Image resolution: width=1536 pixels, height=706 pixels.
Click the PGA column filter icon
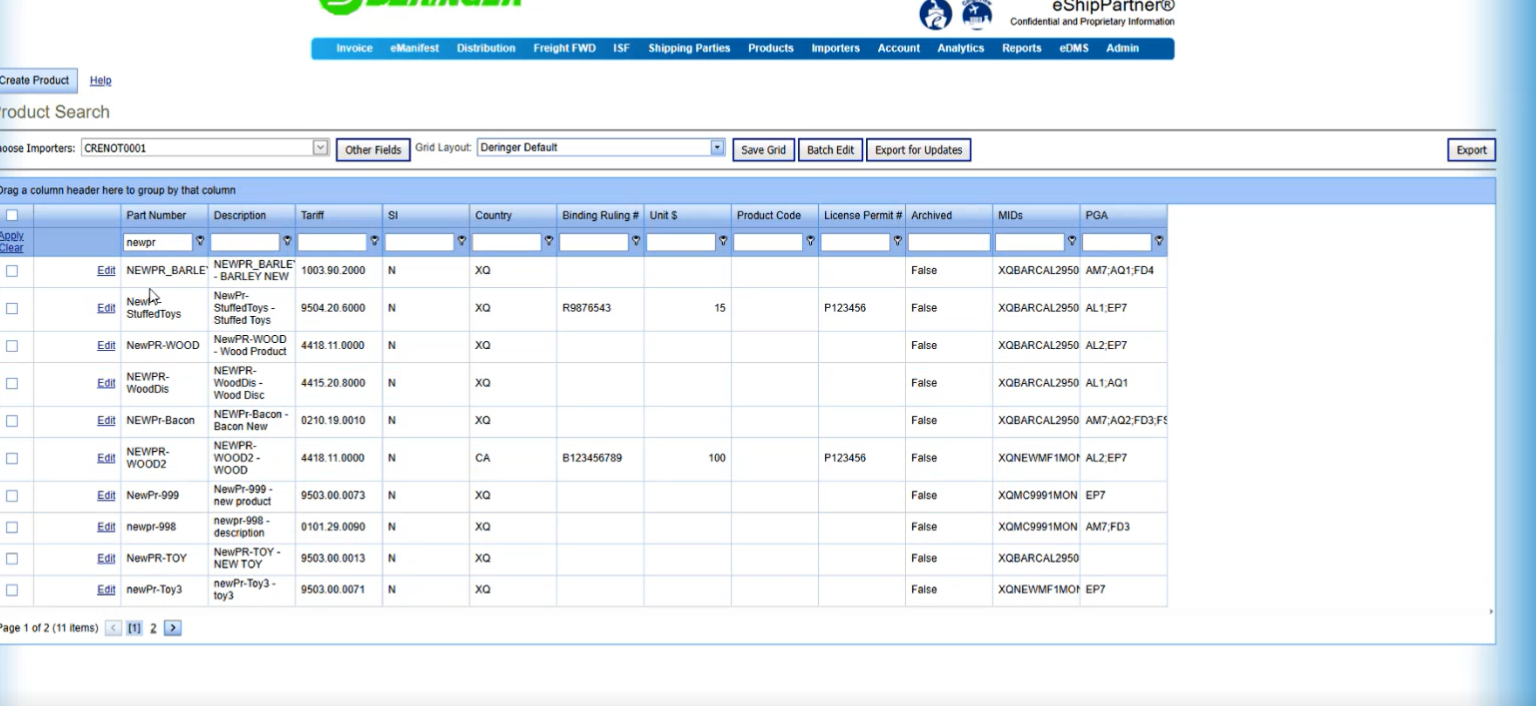point(1159,241)
